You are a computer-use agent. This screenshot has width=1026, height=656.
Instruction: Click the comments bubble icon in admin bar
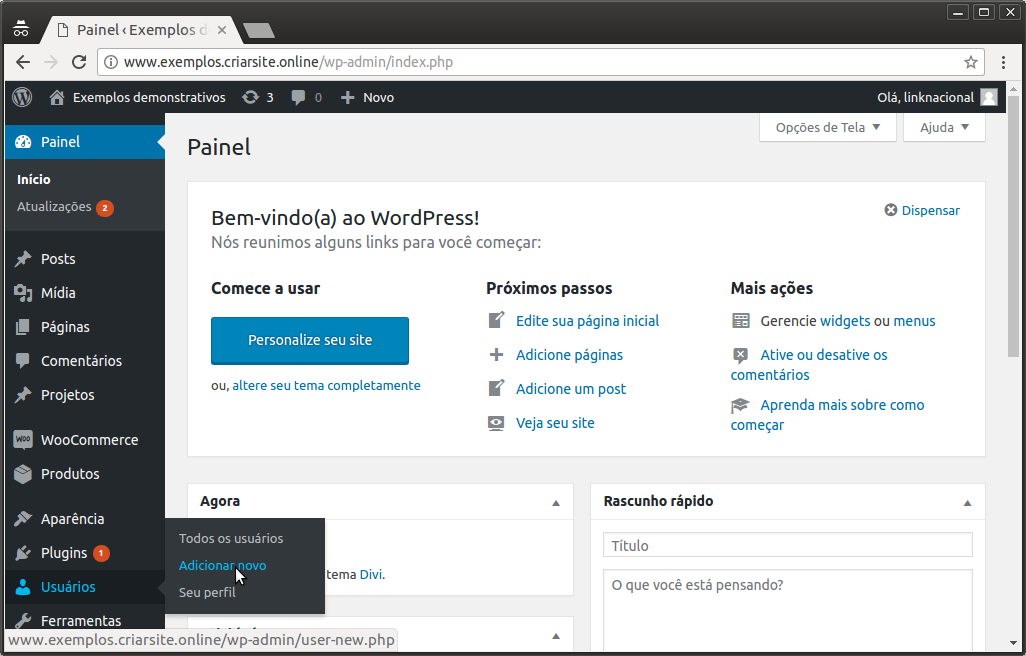click(x=299, y=97)
